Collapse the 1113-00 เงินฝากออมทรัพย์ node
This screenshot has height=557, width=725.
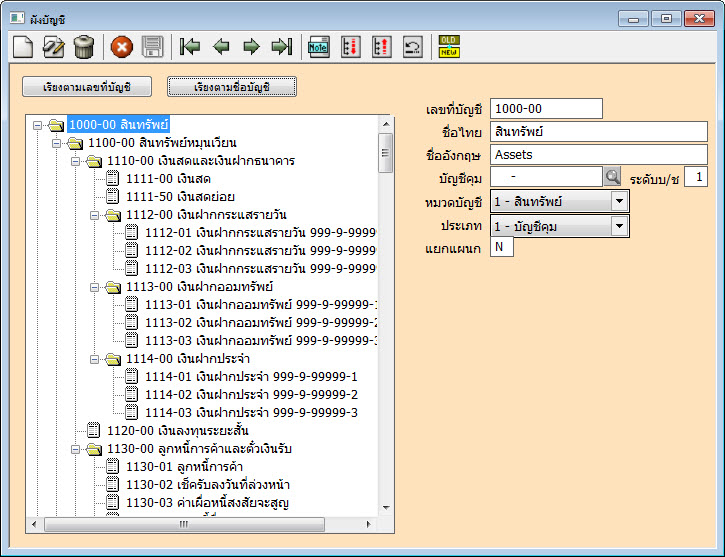point(94,288)
